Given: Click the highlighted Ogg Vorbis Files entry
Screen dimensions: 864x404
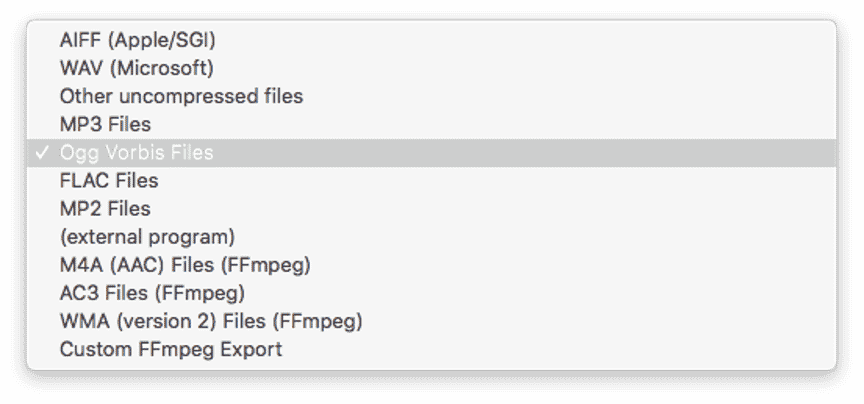Looking at the screenshot, I should (x=136, y=153).
